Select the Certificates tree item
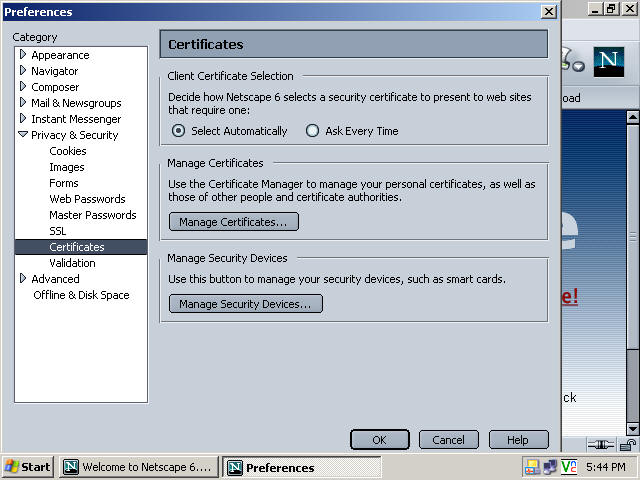Image resolution: width=640 pixels, height=480 pixels. click(x=81, y=247)
